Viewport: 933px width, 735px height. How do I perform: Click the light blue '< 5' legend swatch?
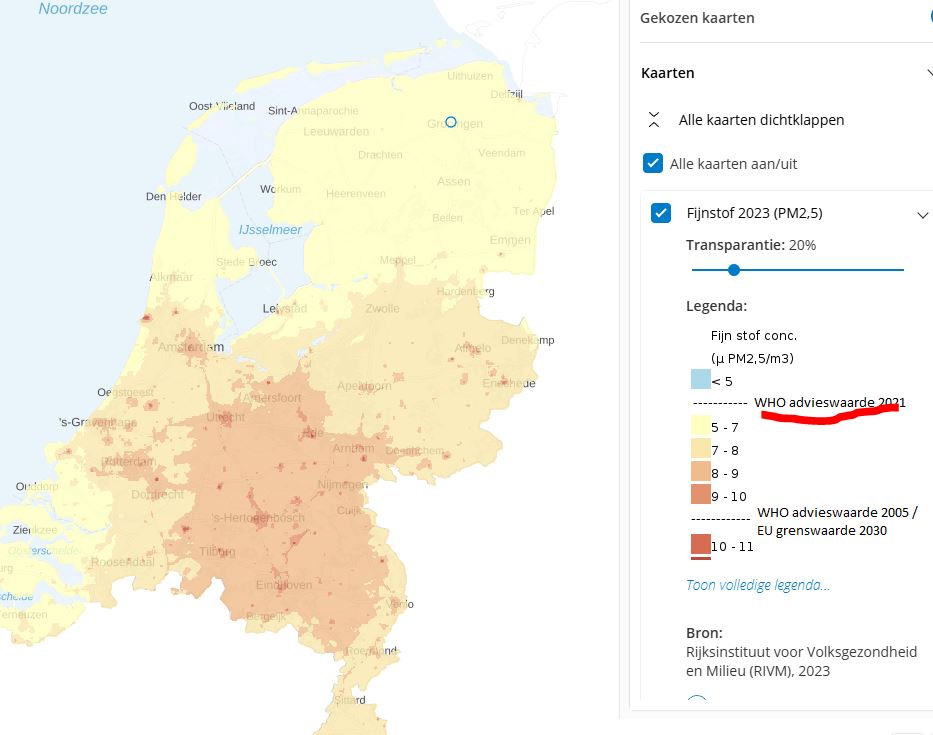click(x=700, y=379)
